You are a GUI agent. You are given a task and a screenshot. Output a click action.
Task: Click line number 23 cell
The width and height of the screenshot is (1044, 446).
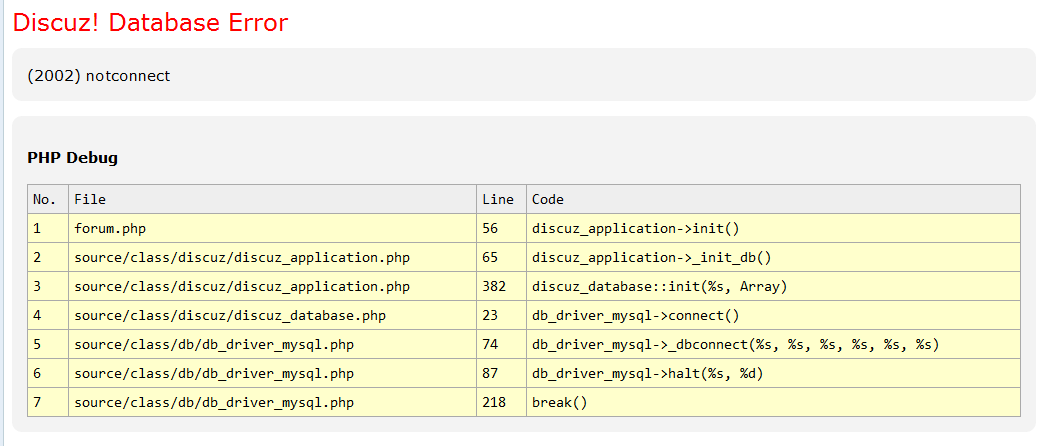501,316
